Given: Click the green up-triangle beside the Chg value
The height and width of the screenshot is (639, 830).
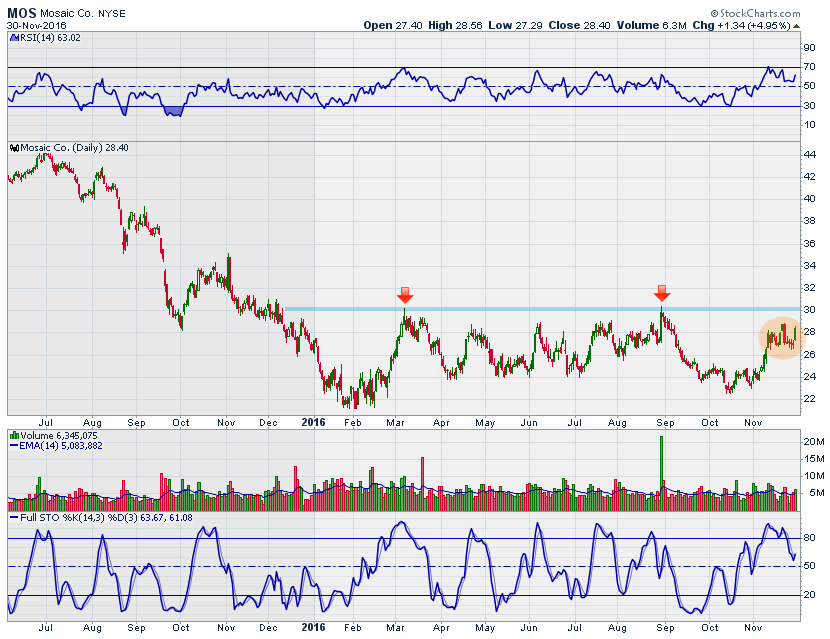Looking at the screenshot, I should pyautogui.click(x=797, y=26).
